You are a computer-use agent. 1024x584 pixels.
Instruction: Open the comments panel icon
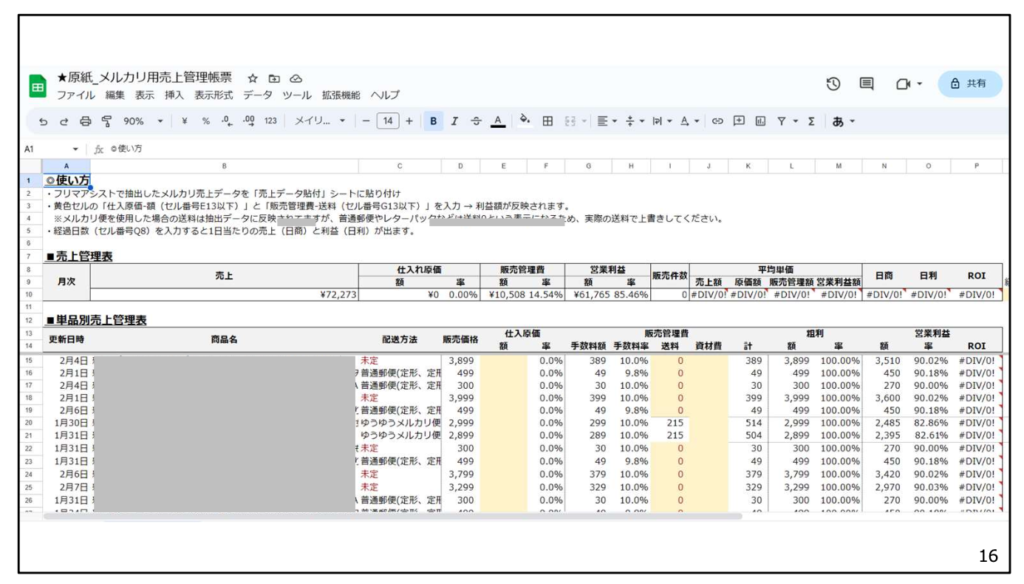pos(867,84)
